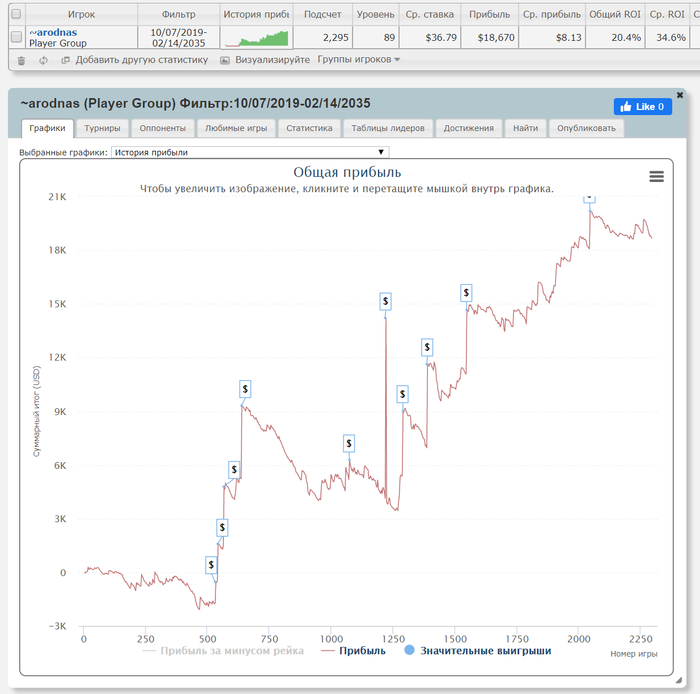Click the cut-off marker near the 21K line
Viewport: 700px width, 694px height.
589,199
